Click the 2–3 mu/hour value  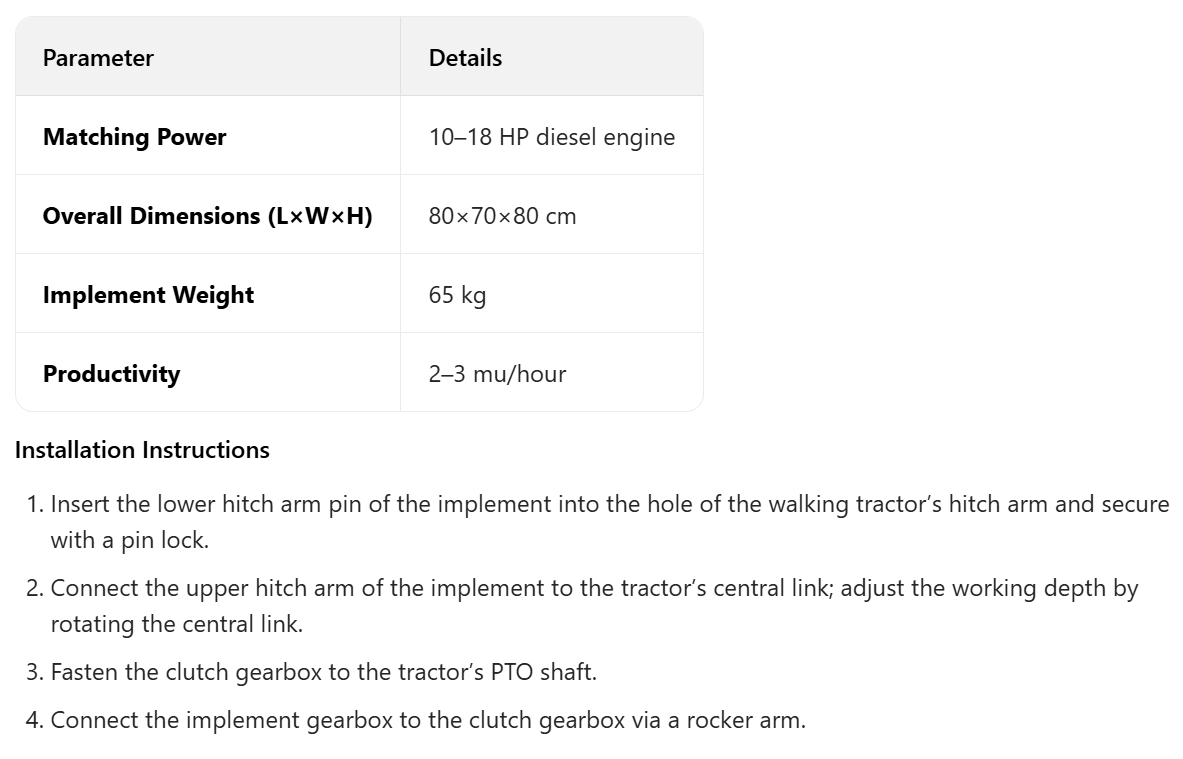[x=497, y=374]
